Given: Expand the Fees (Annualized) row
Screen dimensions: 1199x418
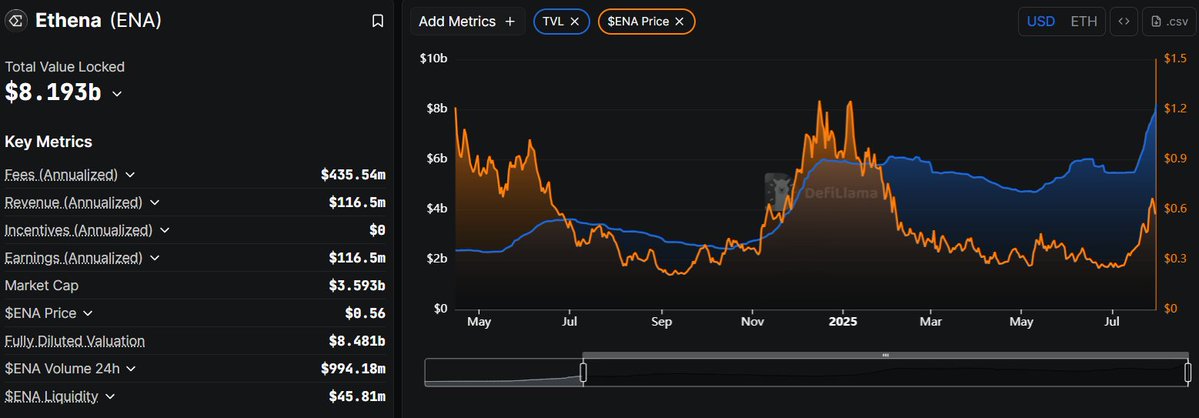Looking at the screenshot, I should click(130, 175).
